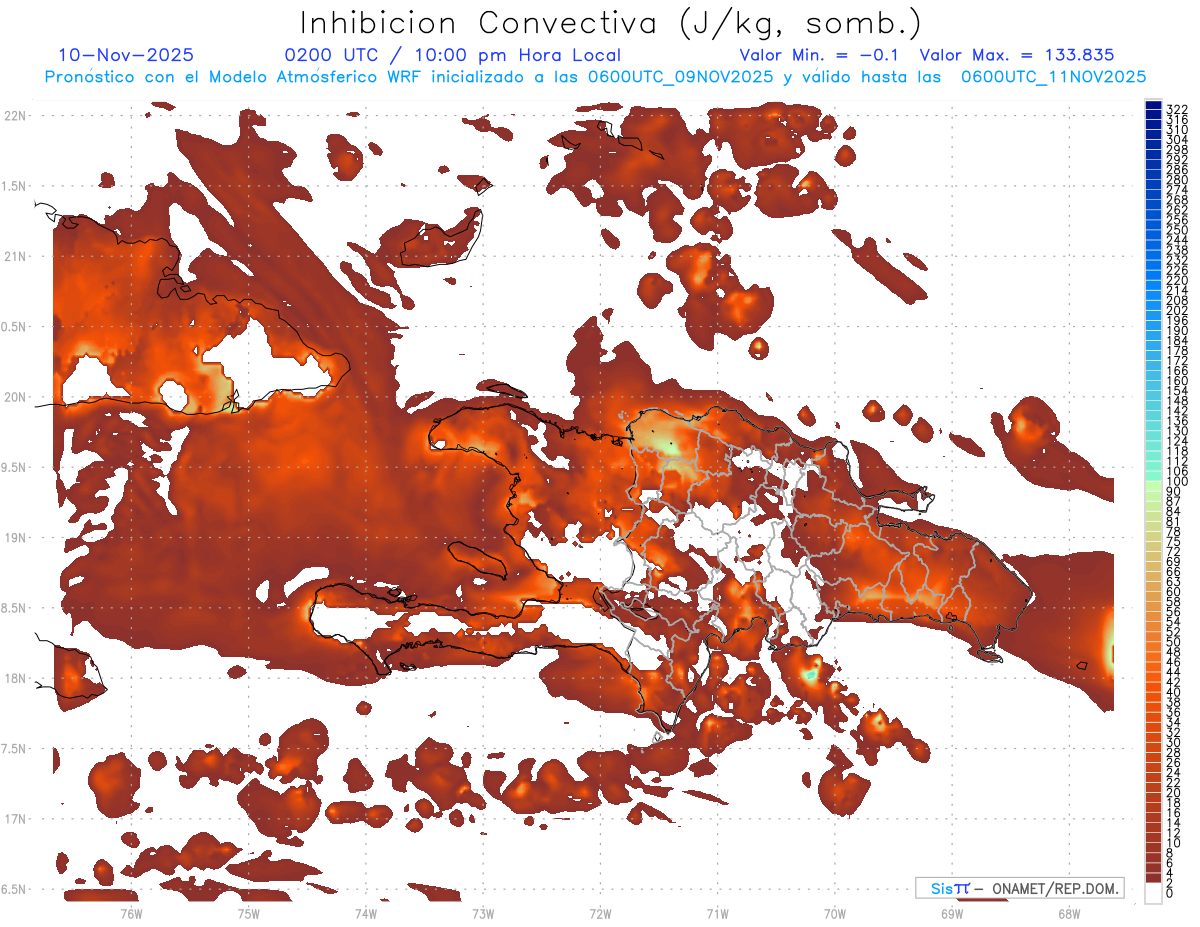
Task: Click the 75W longitude label
Action: 249,912
